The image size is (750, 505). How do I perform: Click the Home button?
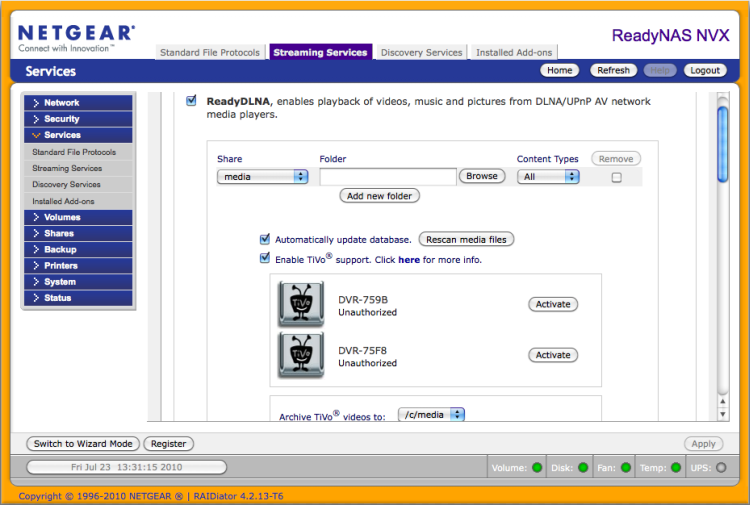[560, 70]
